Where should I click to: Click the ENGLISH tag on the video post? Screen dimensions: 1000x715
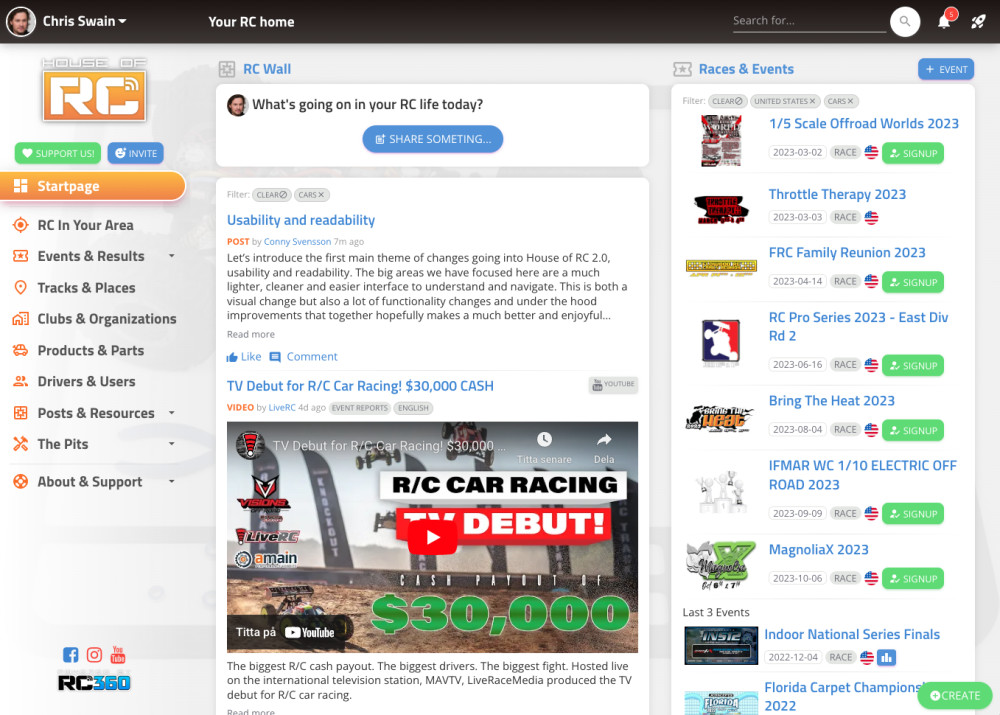[413, 408]
